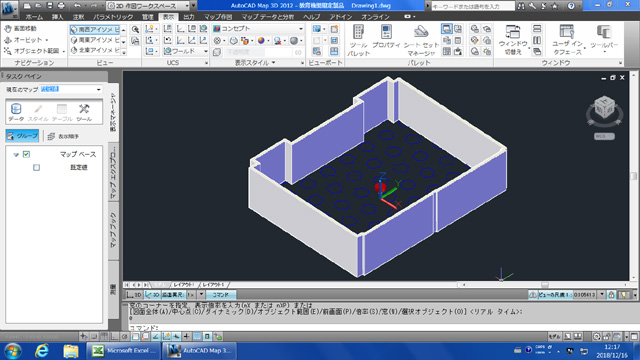Open the ホーム ribbon tab
The image size is (640, 360).
(34, 17)
